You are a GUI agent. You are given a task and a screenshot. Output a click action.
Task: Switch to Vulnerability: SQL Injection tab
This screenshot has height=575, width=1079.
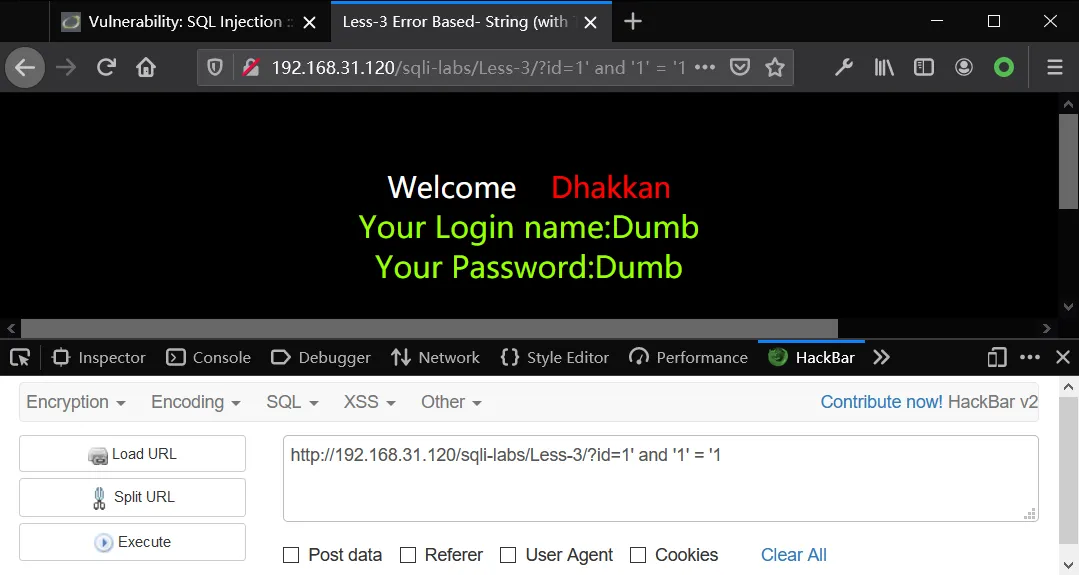(x=184, y=22)
